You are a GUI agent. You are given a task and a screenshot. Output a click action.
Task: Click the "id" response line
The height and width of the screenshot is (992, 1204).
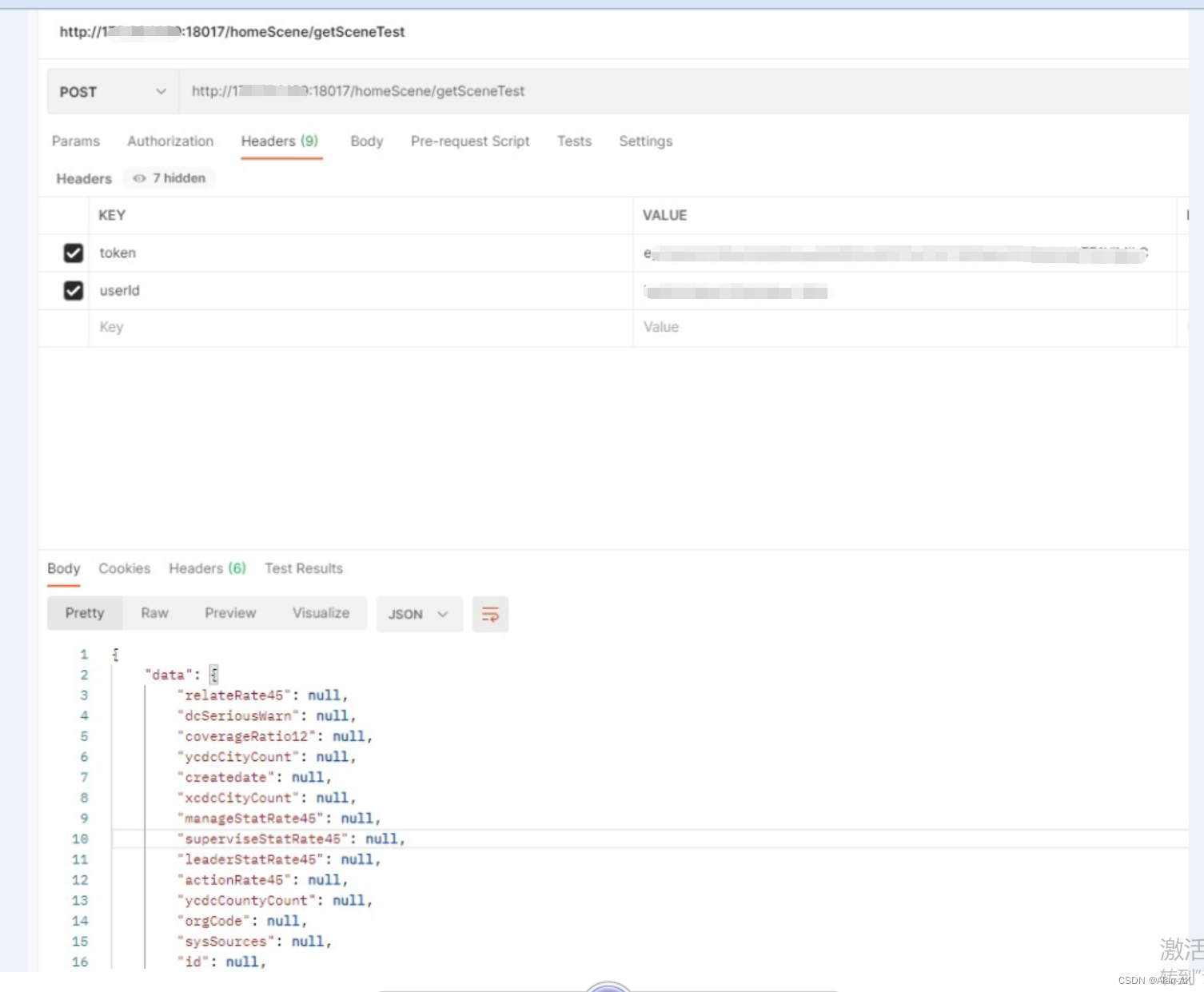221,962
